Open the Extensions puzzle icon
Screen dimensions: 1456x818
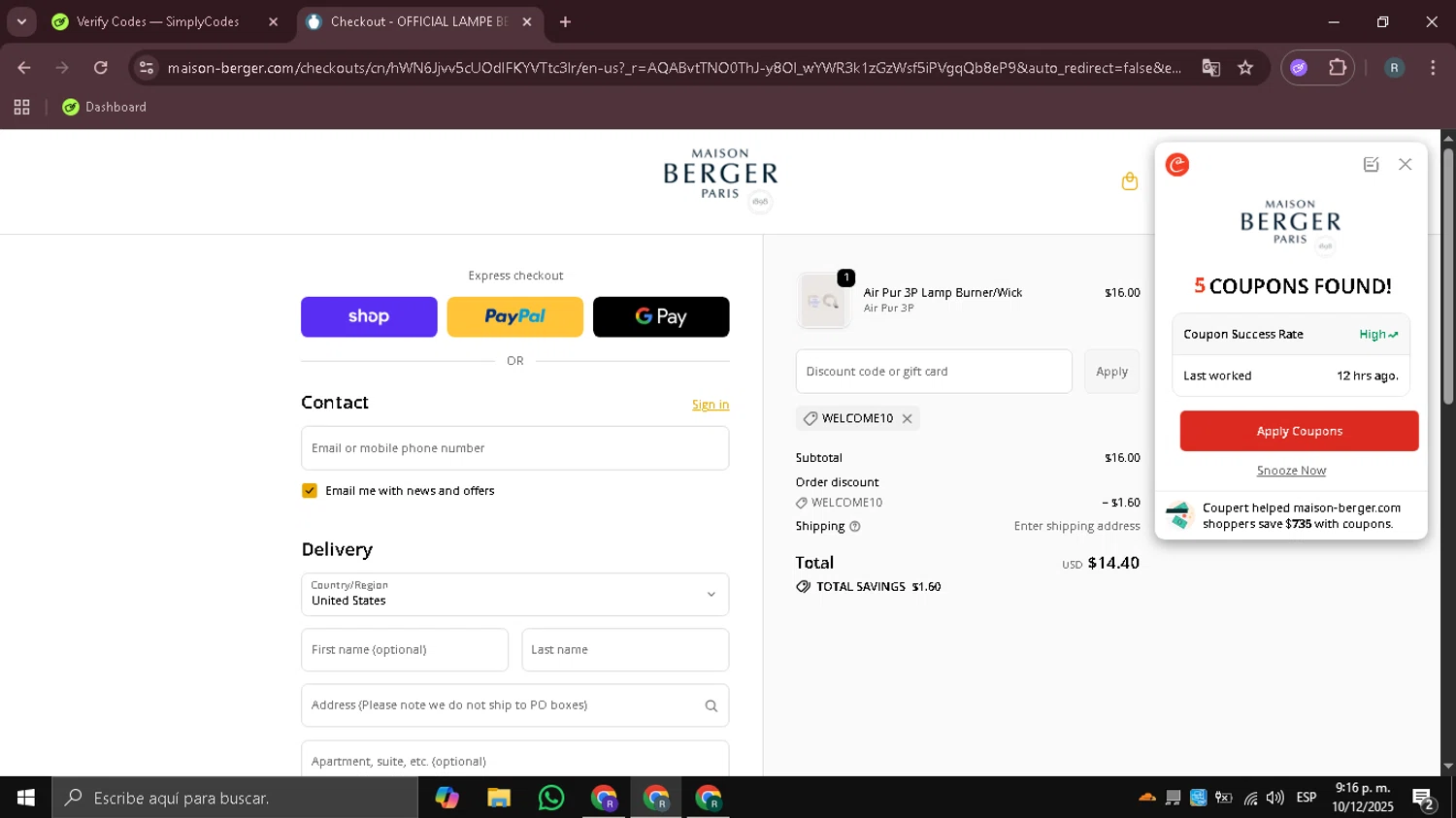[x=1338, y=68]
